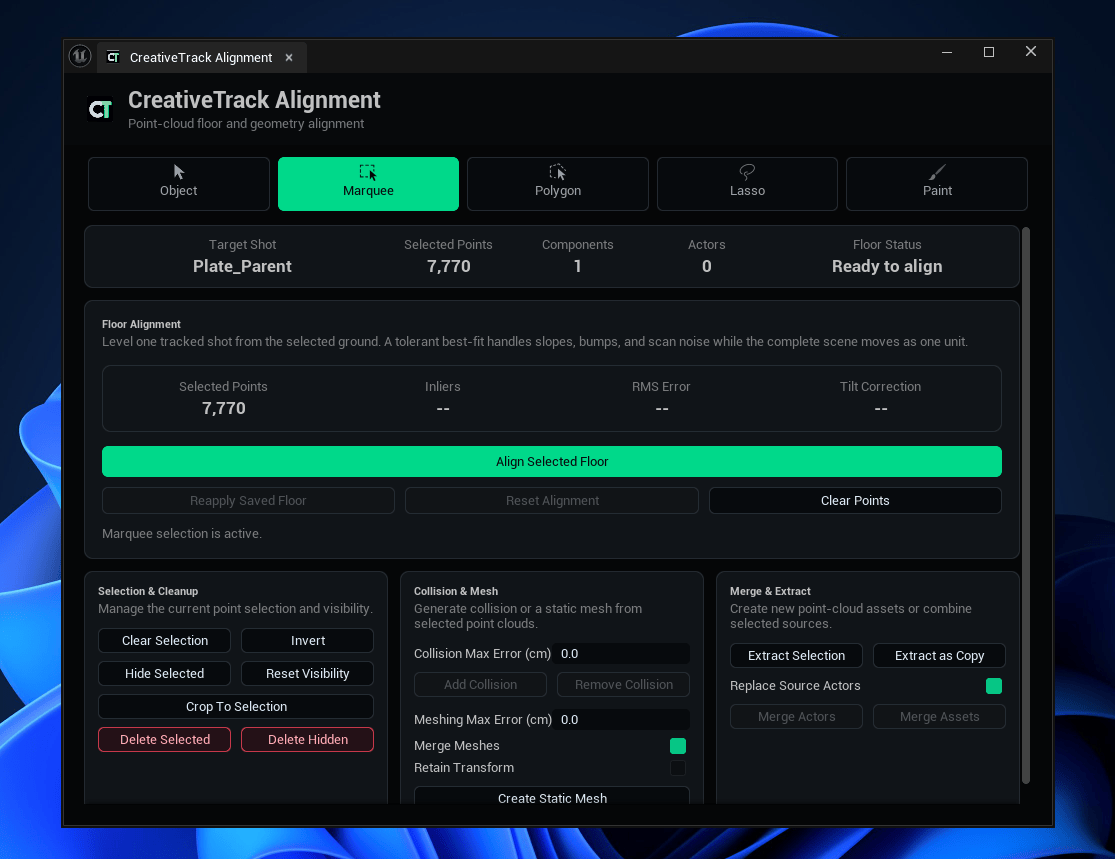Switch to the Lasso selection tool

[x=747, y=183]
